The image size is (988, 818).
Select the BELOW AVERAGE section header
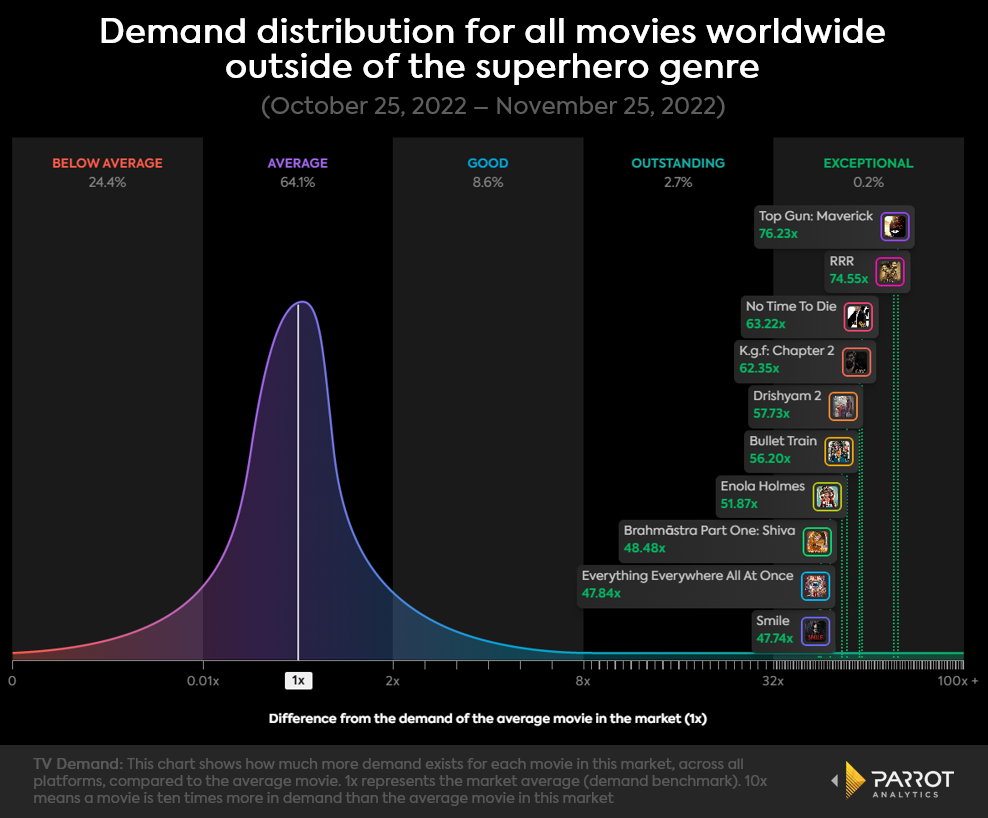[107, 162]
